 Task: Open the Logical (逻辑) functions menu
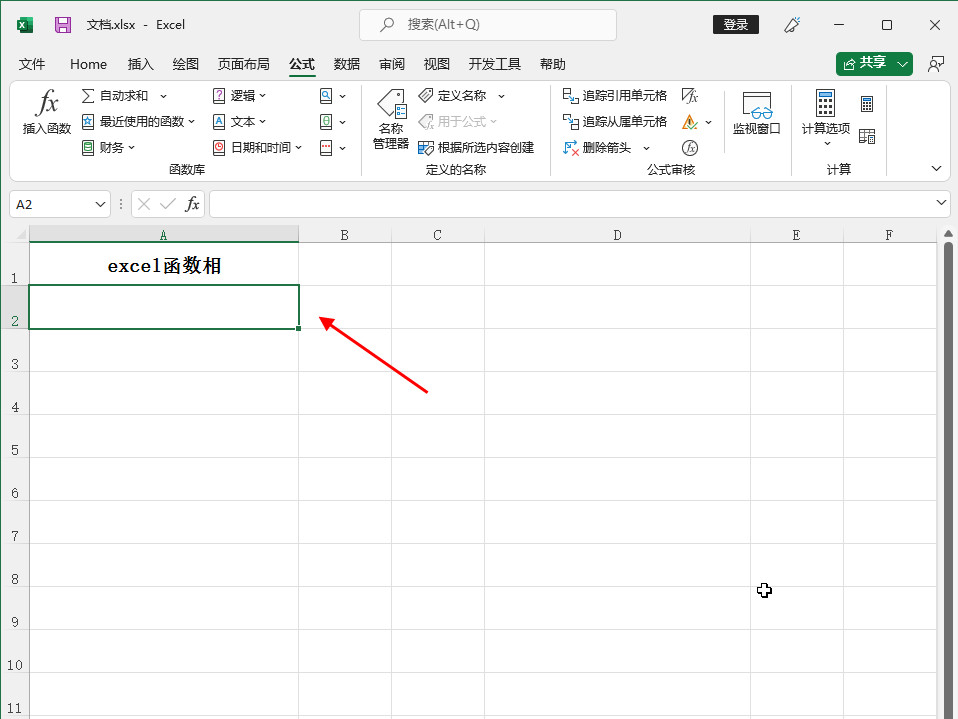coord(240,96)
